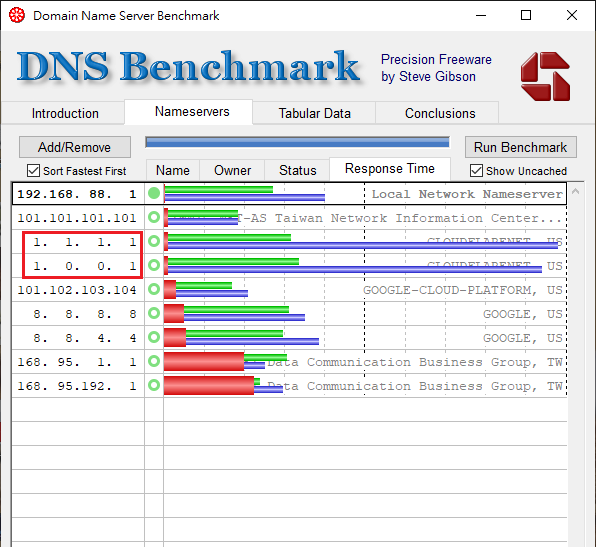Maximize the Domain Name Server Benchmark window
The height and width of the screenshot is (547, 596).
click(x=526, y=15)
